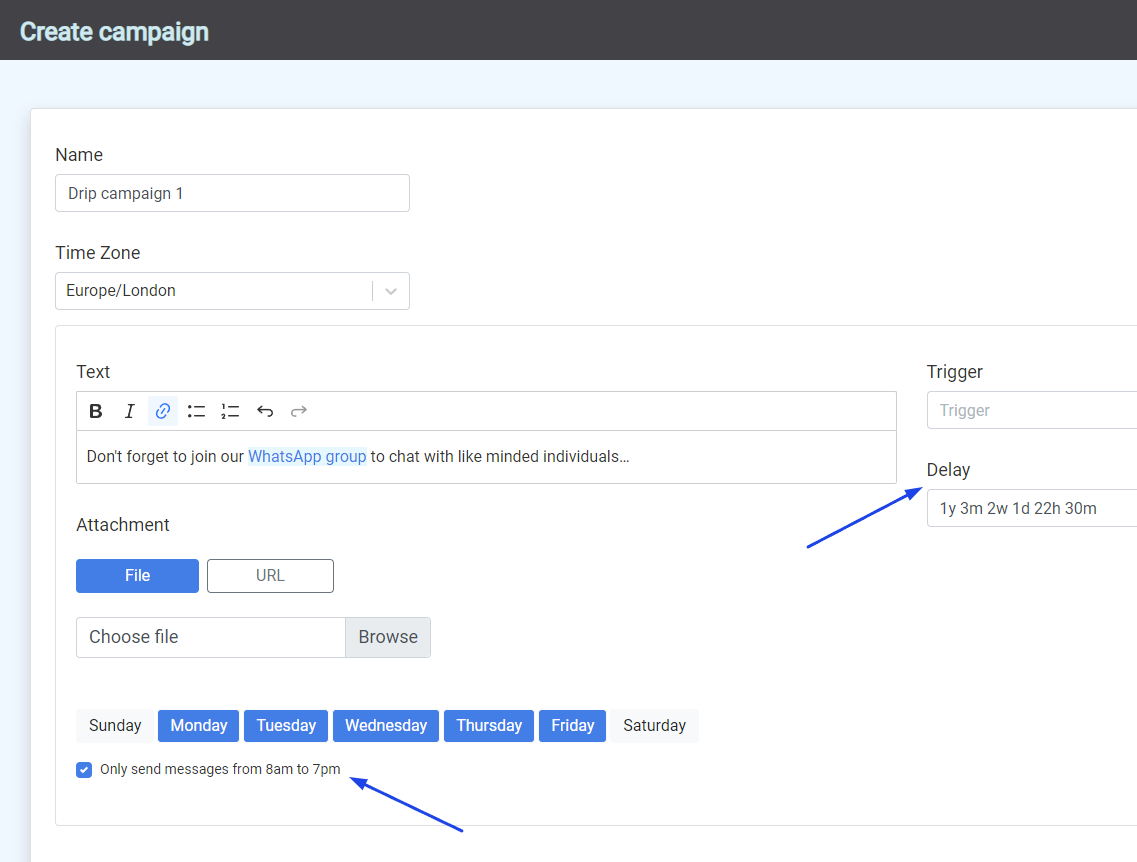1137x862 pixels.
Task: Deselect Friday from the sending days
Action: (x=572, y=725)
